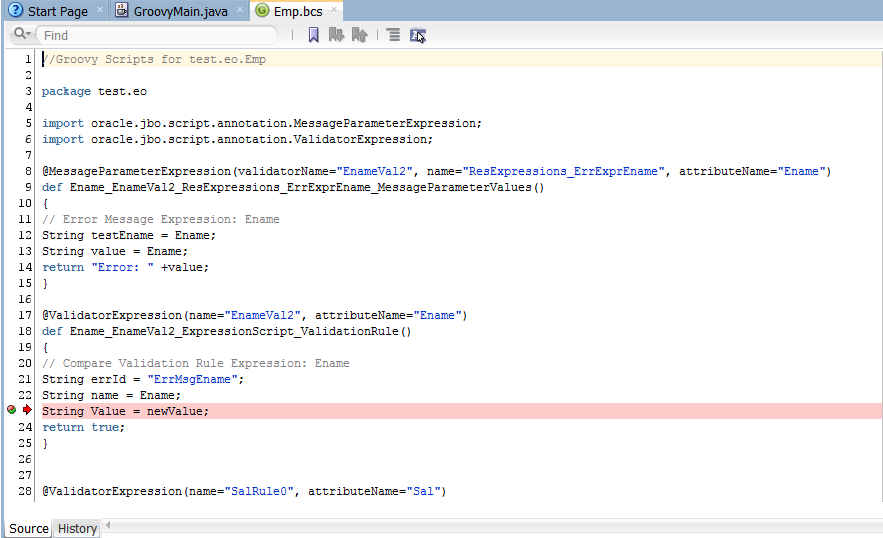Close the Start Page tab
Image resolution: width=883 pixels, height=538 pixels.
tap(100, 10)
